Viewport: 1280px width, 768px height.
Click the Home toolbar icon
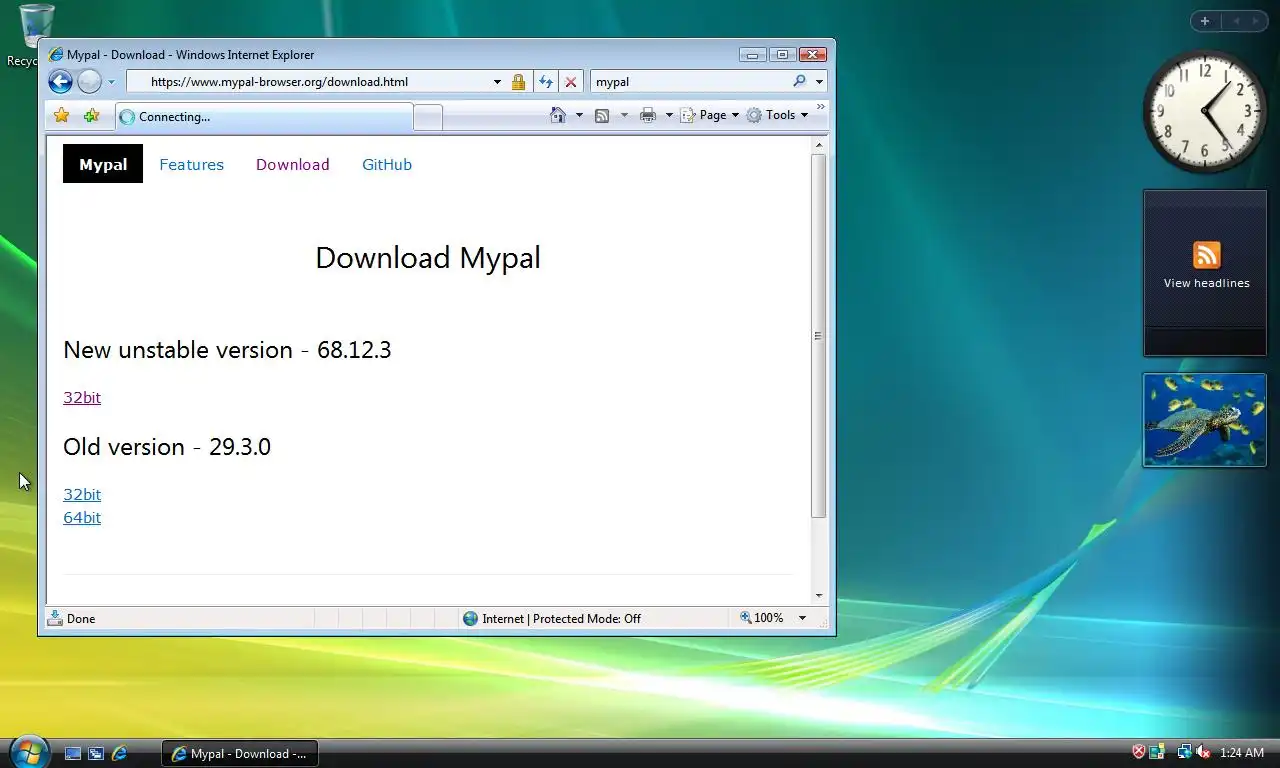[x=558, y=115]
